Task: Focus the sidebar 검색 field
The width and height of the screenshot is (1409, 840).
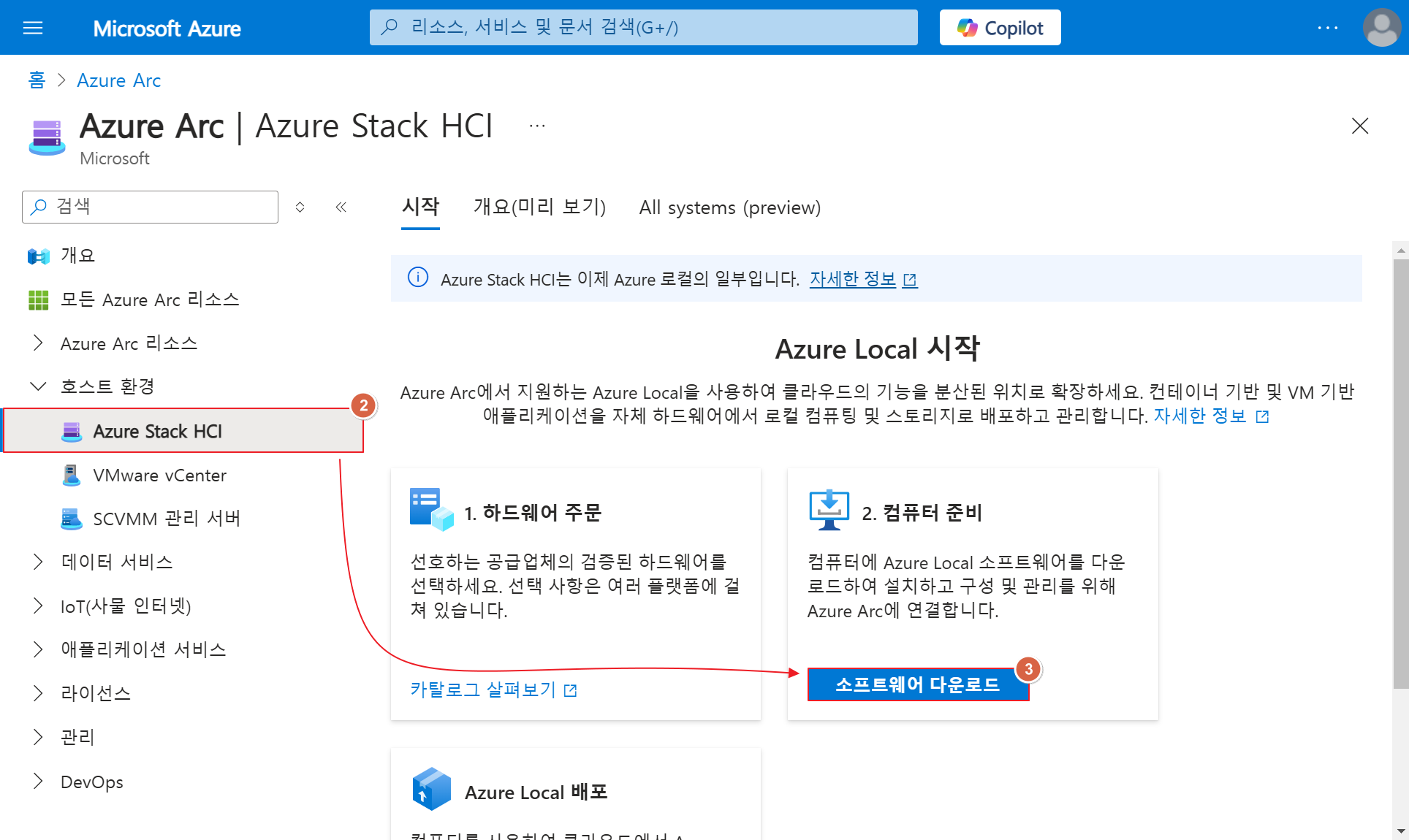Action: pos(151,207)
